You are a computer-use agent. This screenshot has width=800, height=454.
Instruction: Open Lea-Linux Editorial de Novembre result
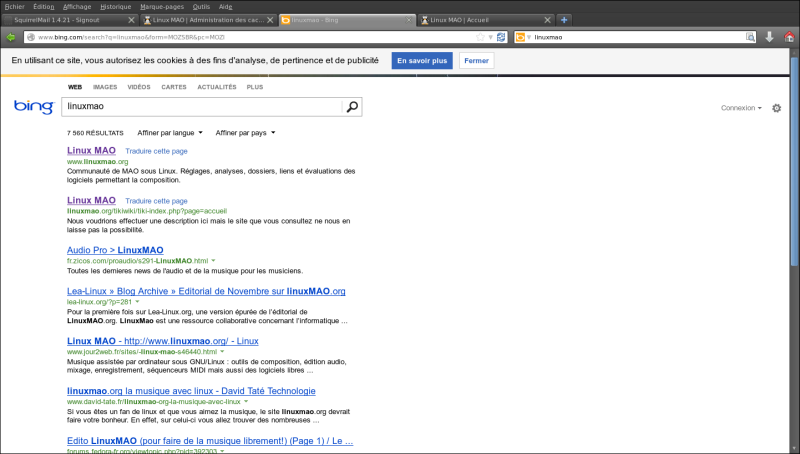pos(206,291)
